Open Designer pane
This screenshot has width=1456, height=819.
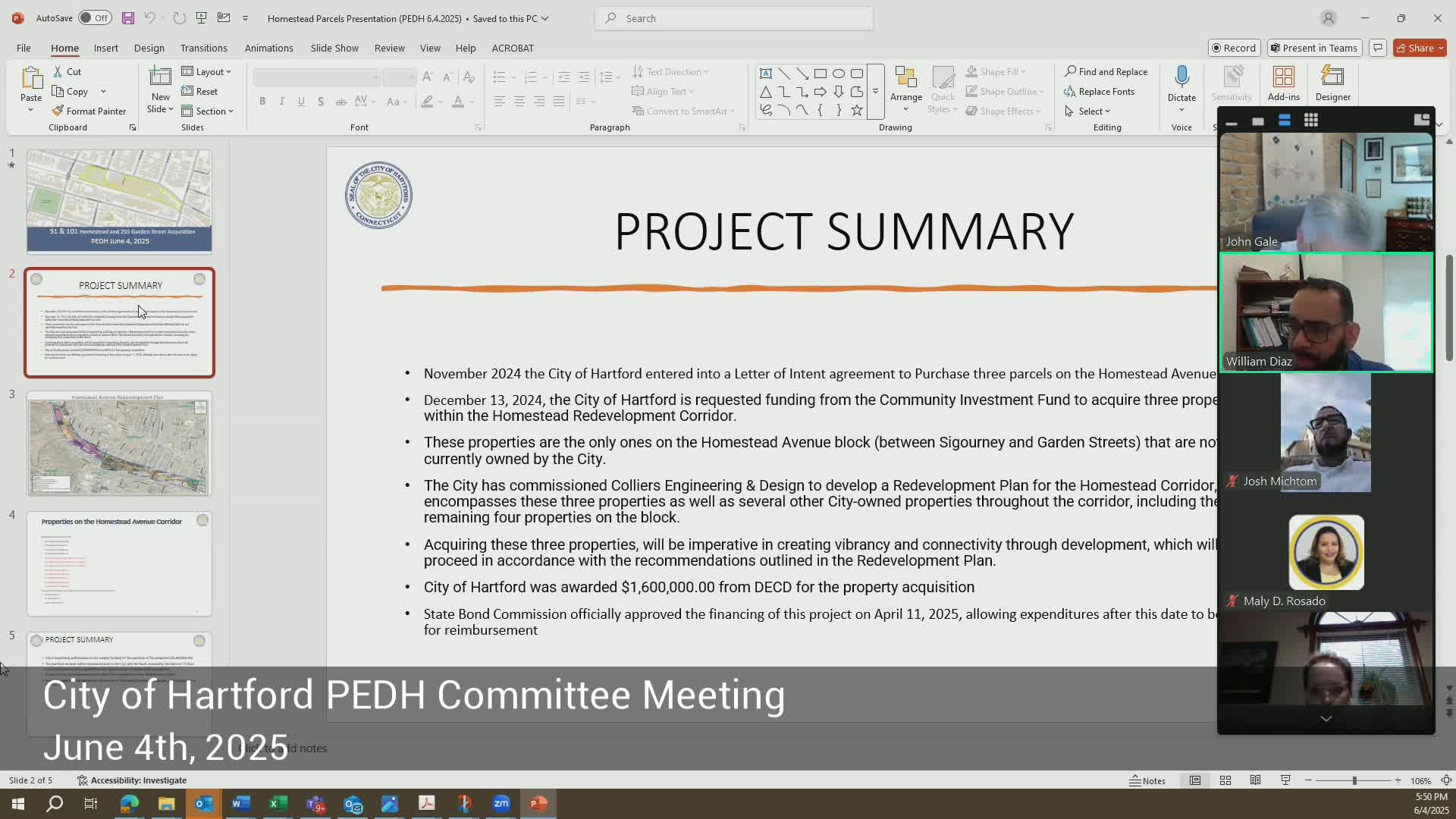click(1333, 83)
